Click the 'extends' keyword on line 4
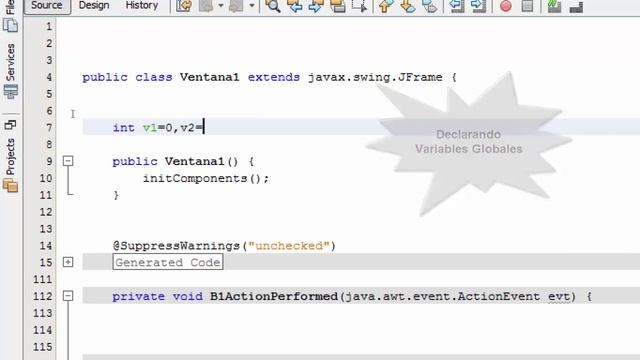640x360 pixels. tap(273, 77)
